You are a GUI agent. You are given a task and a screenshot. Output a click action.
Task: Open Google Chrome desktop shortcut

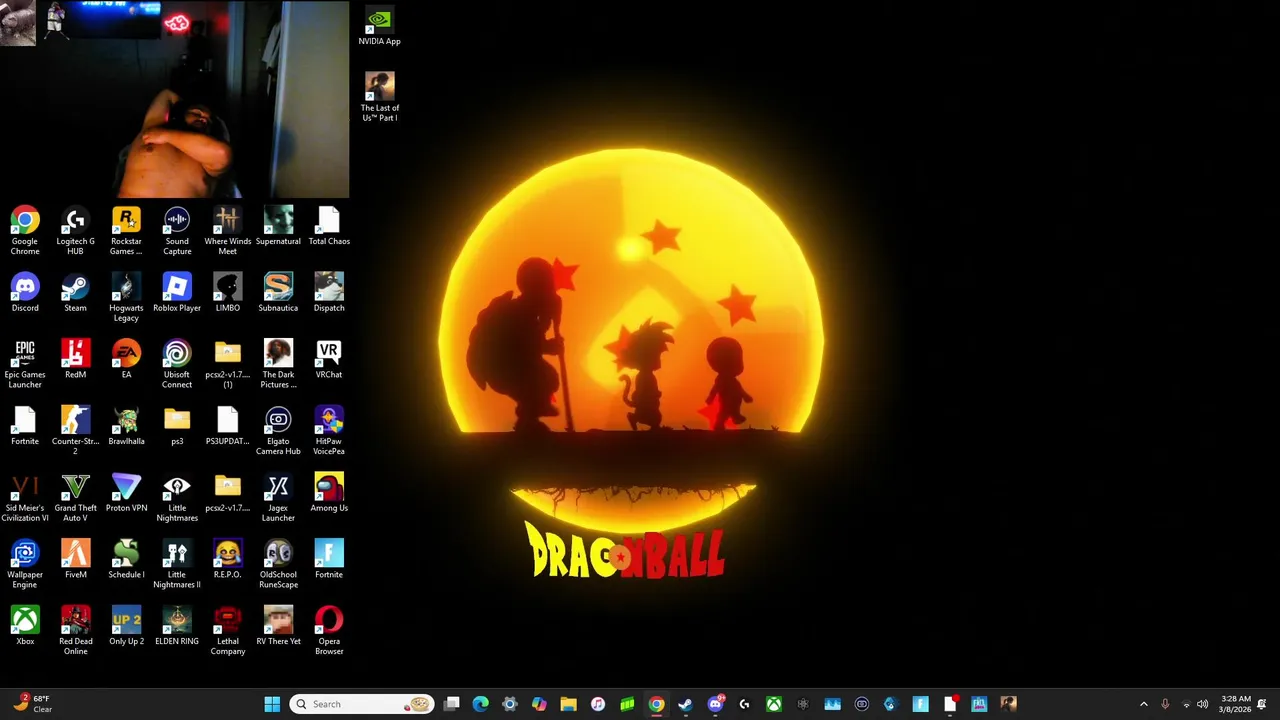click(x=25, y=230)
